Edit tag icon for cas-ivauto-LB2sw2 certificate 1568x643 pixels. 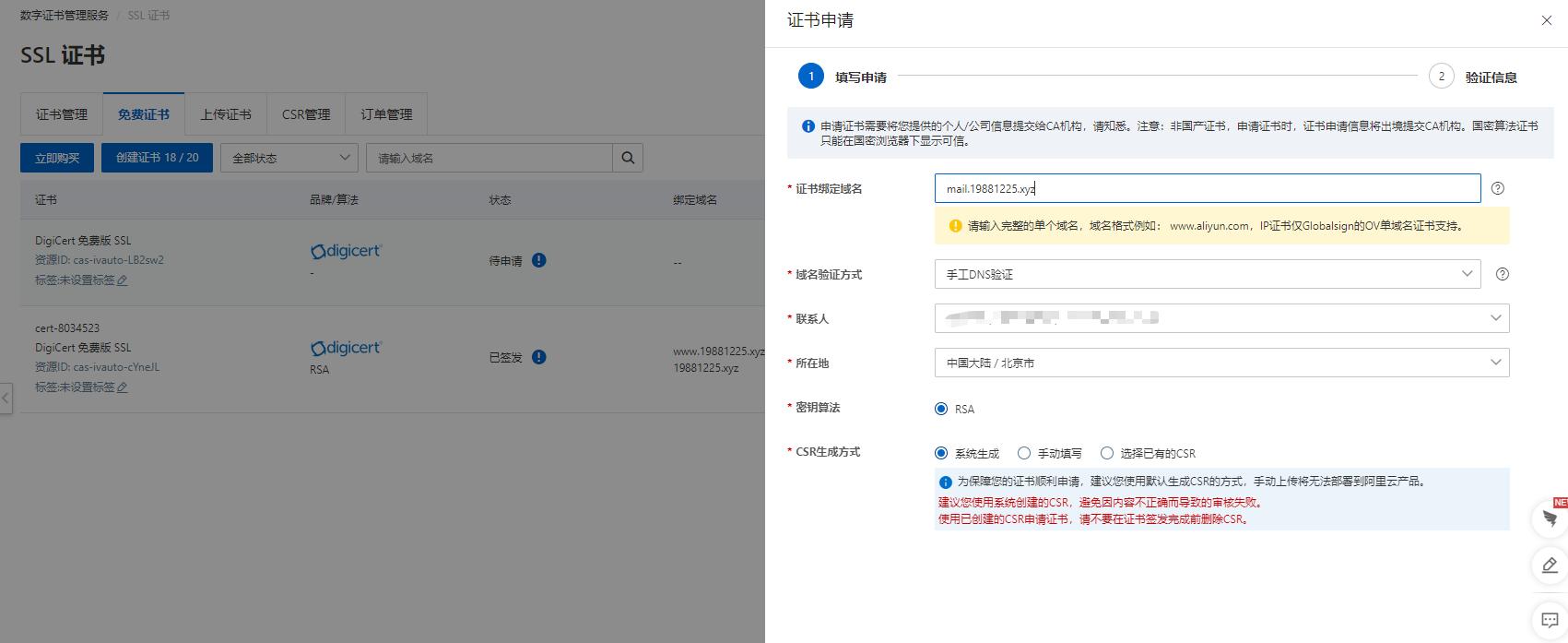122,280
